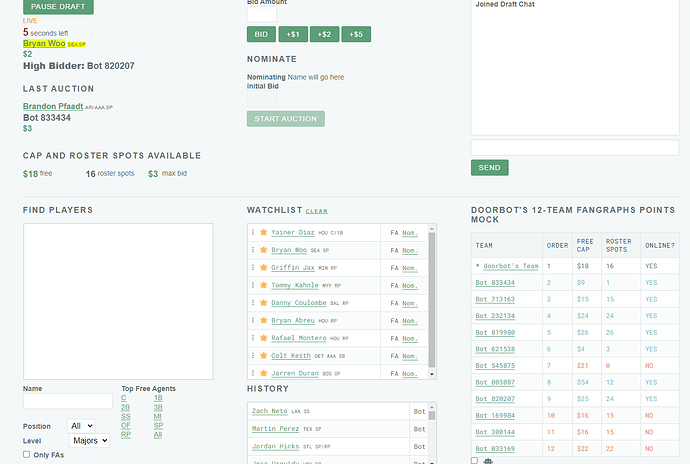Raise bid with the +$2 button
This screenshot has height=464, width=690.
click(324, 34)
